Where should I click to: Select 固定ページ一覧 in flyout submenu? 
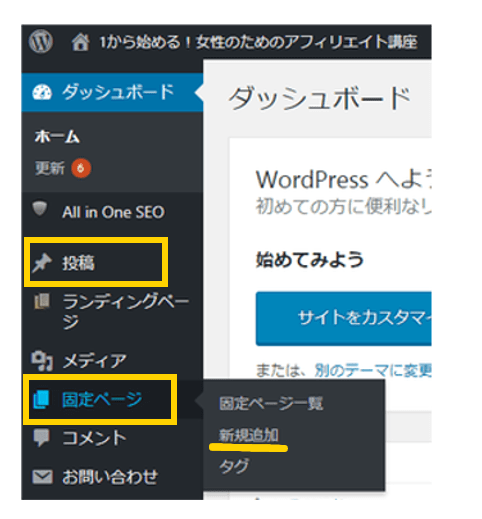pyautogui.click(x=271, y=404)
